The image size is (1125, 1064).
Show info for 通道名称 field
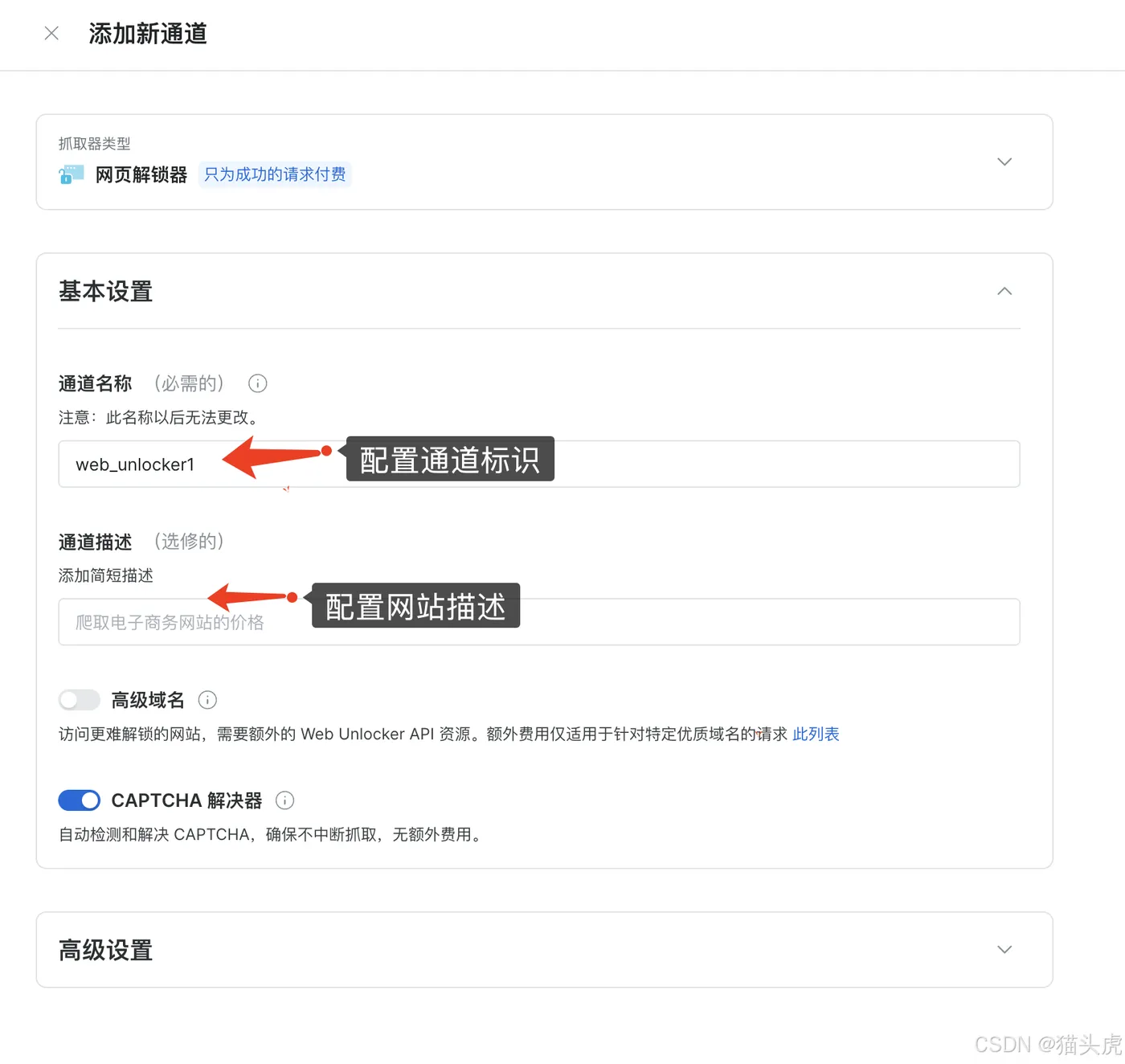pos(257,383)
